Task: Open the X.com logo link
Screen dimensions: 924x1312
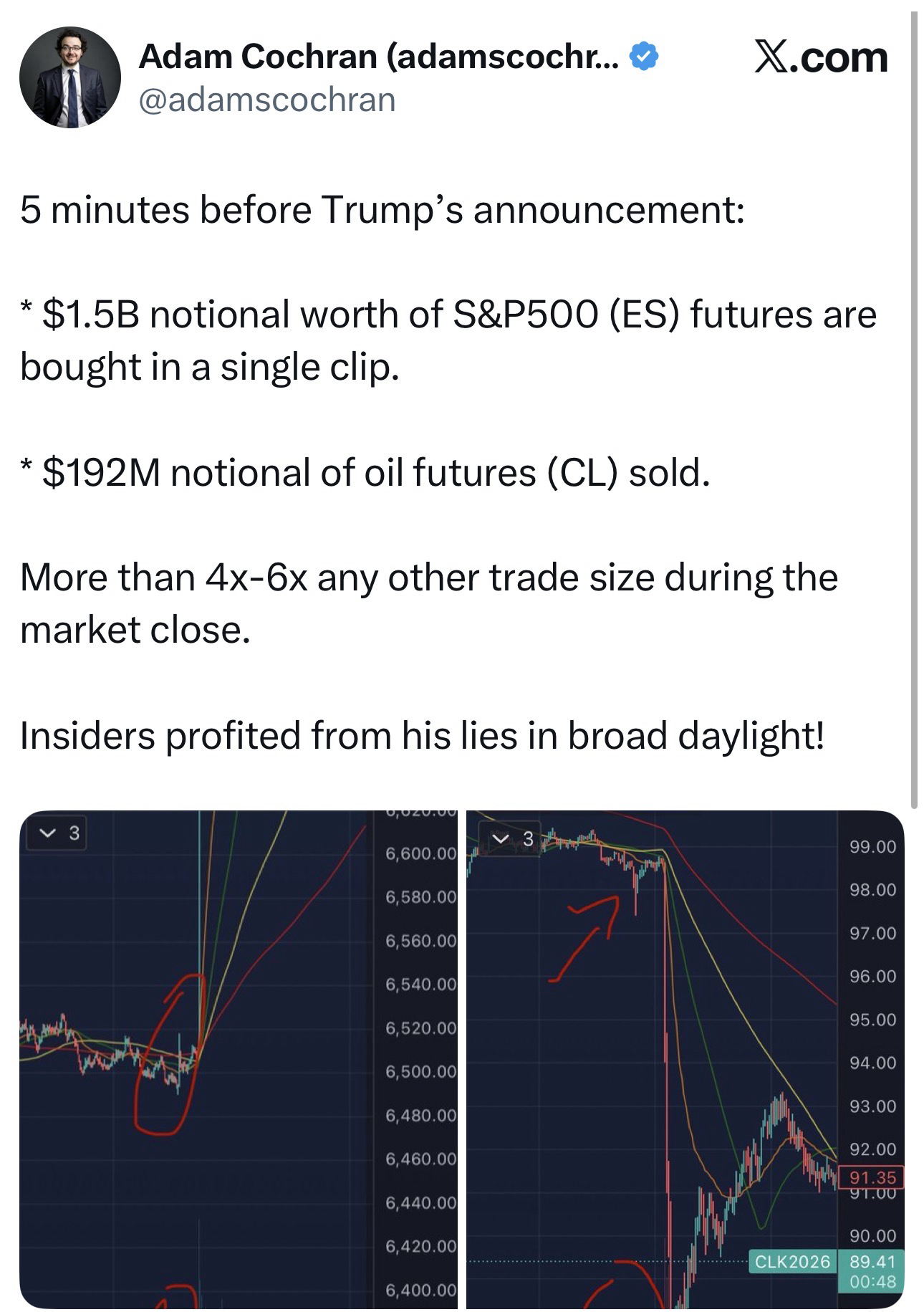Action: click(821, 57)
